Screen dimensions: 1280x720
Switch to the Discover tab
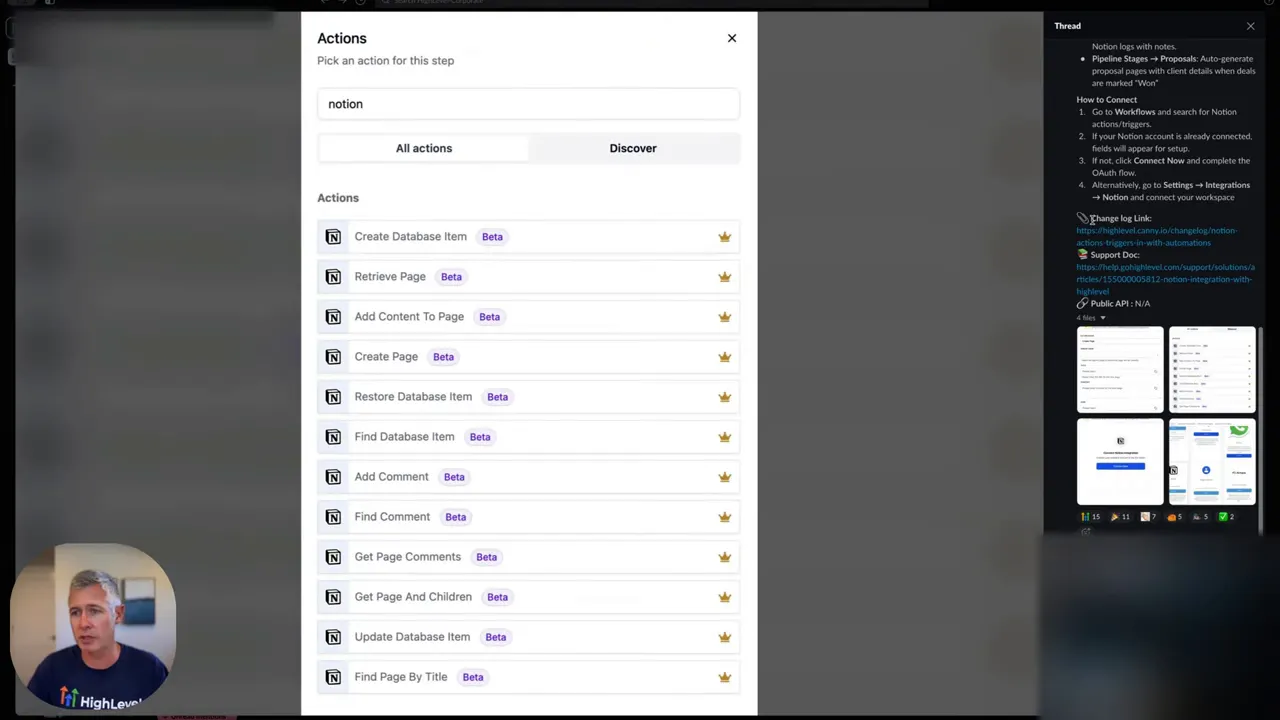tap(632, 147)
